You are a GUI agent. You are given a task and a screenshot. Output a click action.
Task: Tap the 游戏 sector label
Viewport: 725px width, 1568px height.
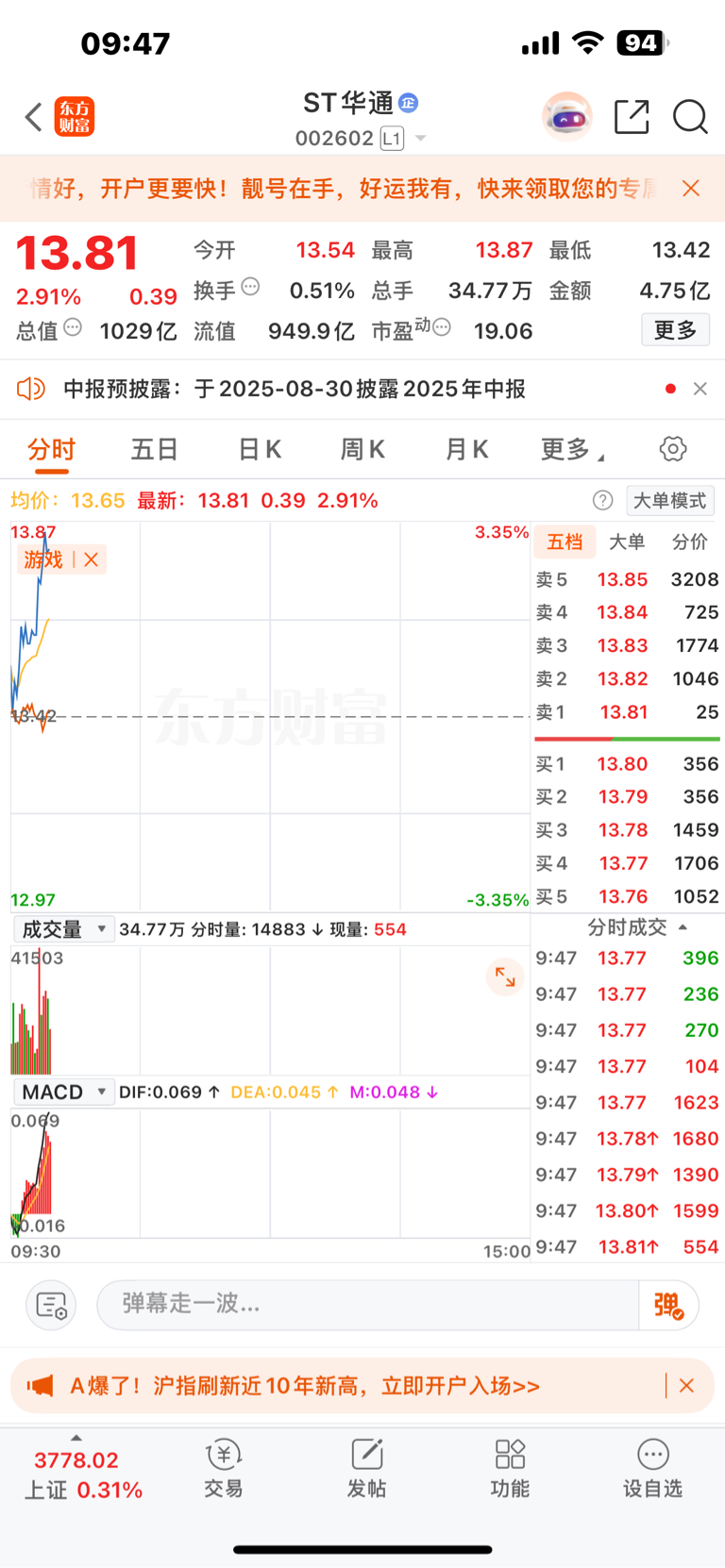click(43, 559)
